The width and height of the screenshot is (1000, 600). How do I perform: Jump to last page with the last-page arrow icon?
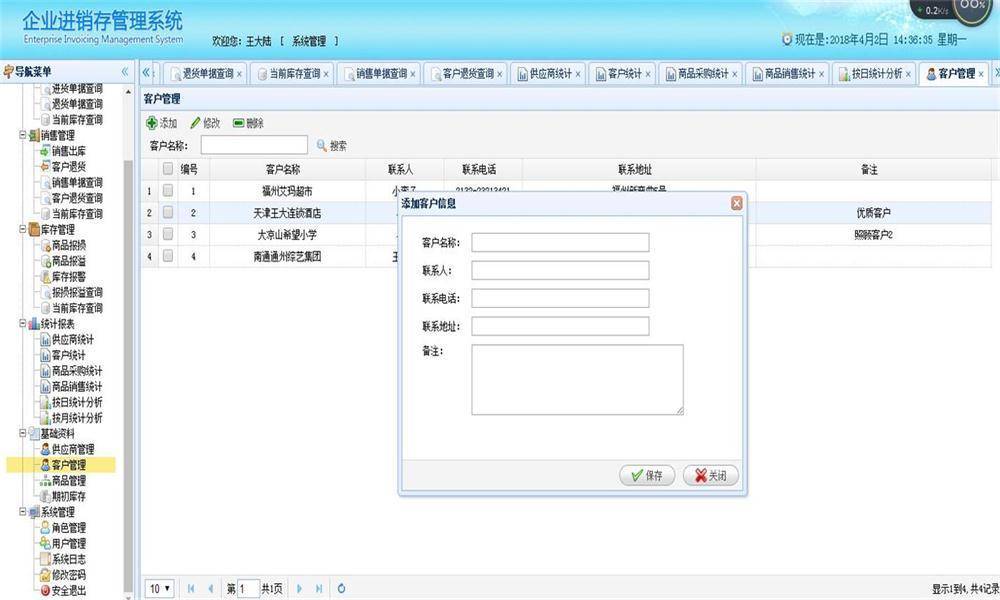318,589
